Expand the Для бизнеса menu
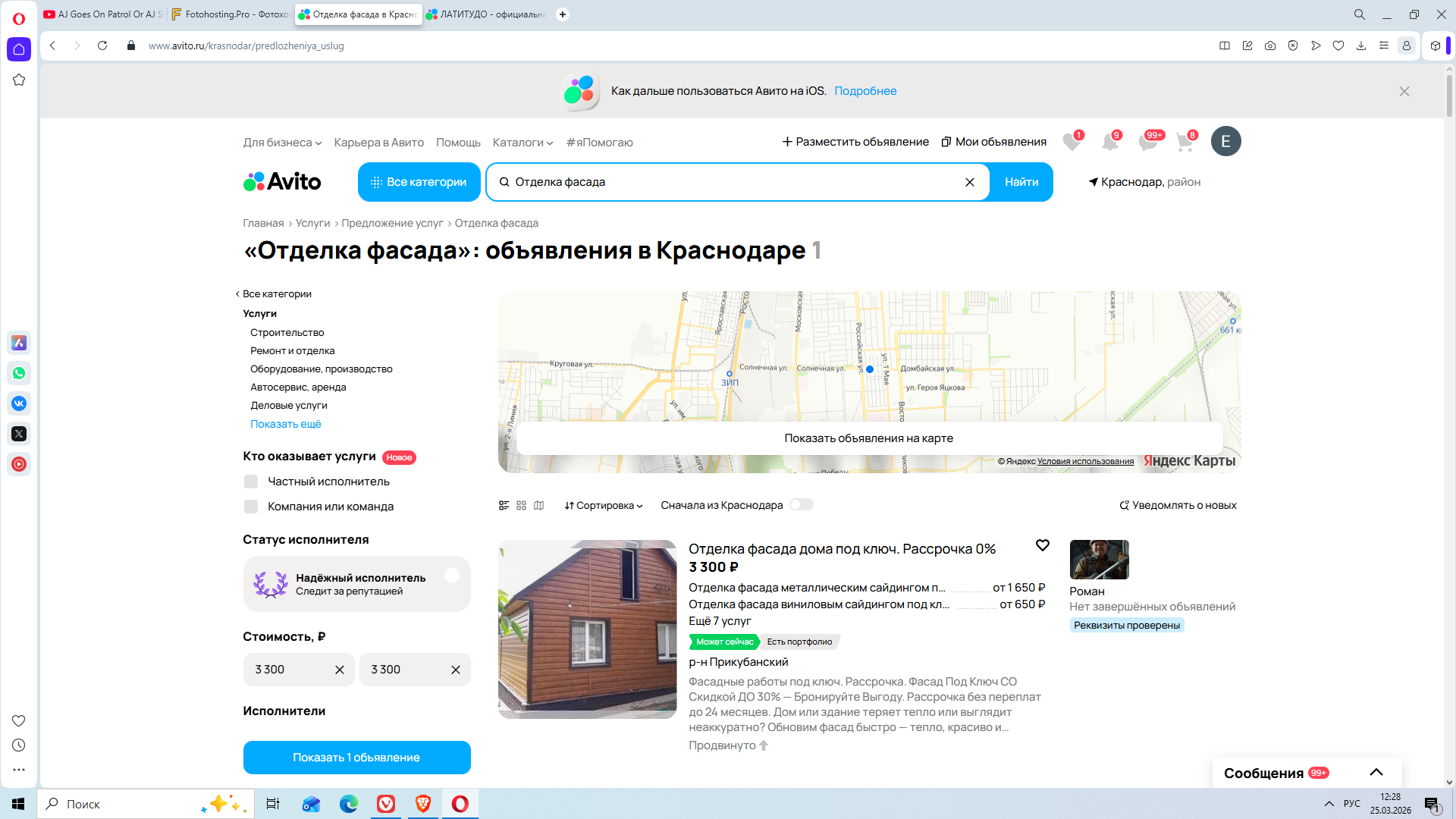 point(282,143)
